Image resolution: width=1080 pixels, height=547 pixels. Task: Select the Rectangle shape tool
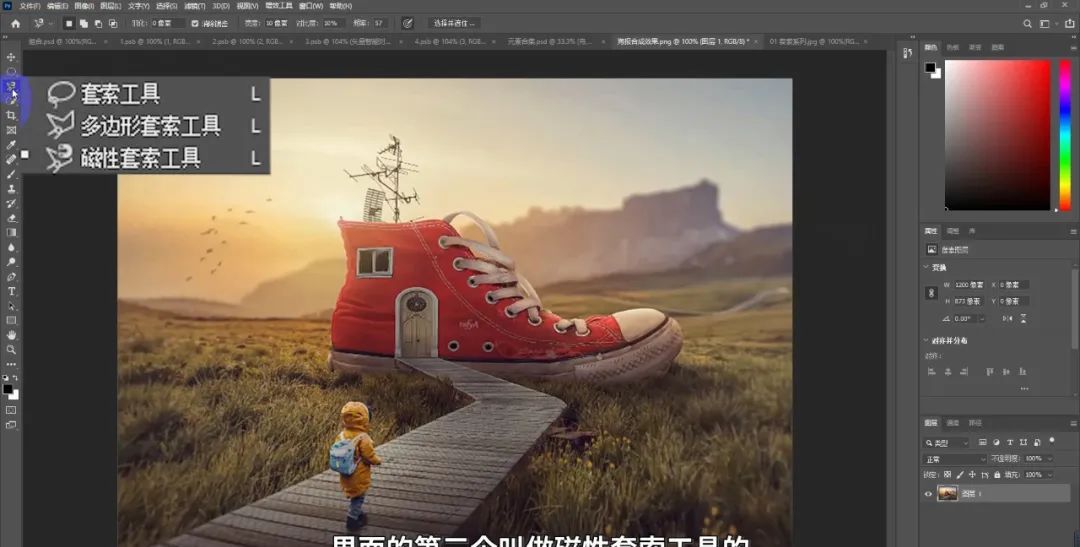click(11, 320)
